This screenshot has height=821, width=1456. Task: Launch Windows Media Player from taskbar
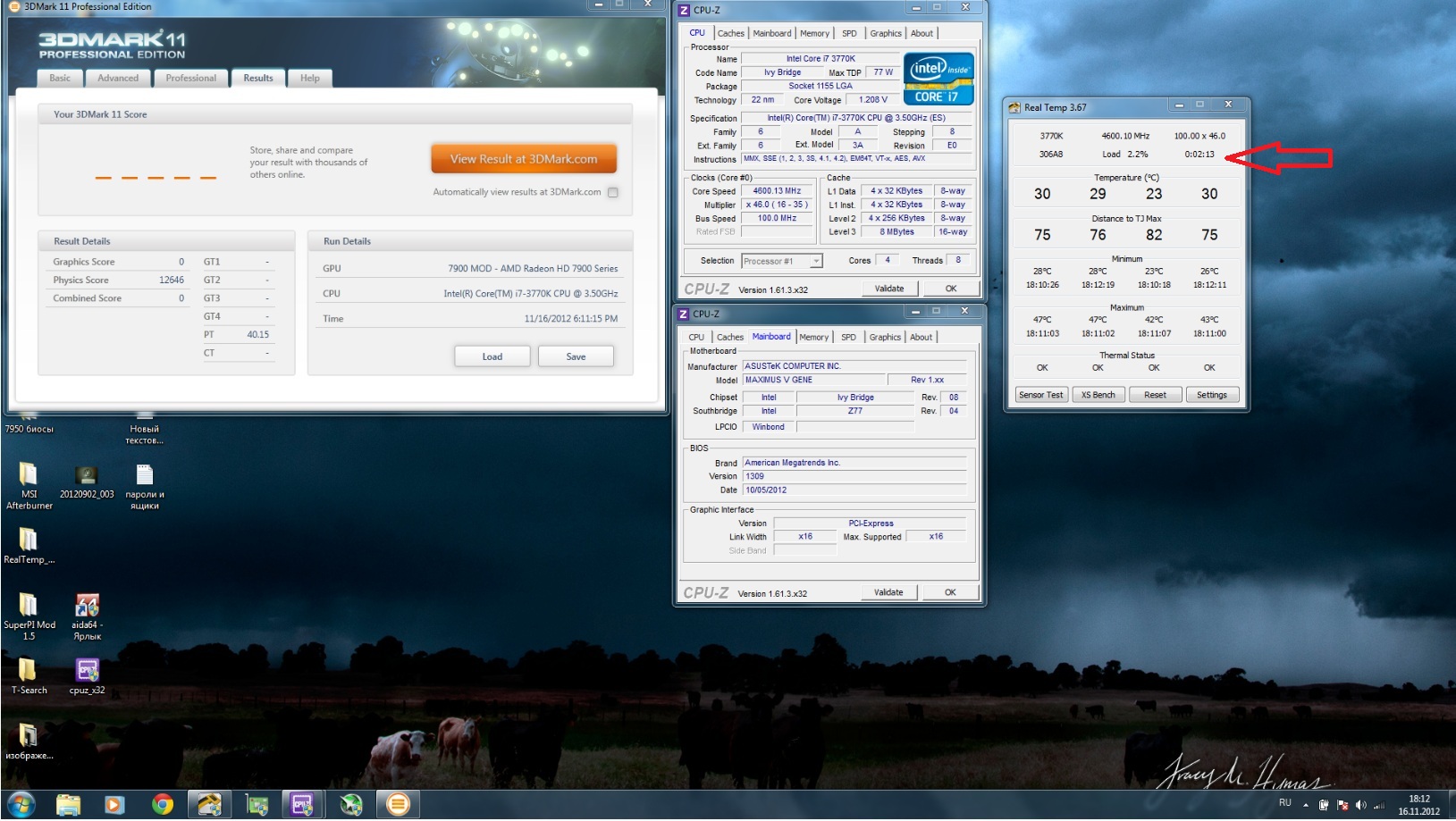pyautogui.click(x=114, y=805)
